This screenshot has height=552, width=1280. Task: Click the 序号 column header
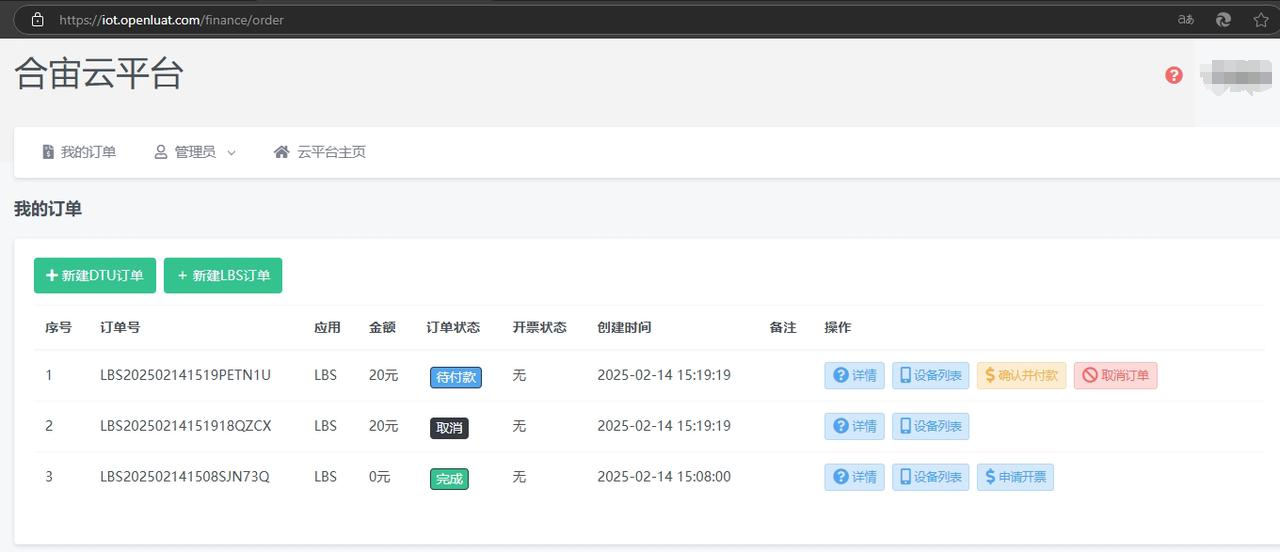(x=58, y=327)
